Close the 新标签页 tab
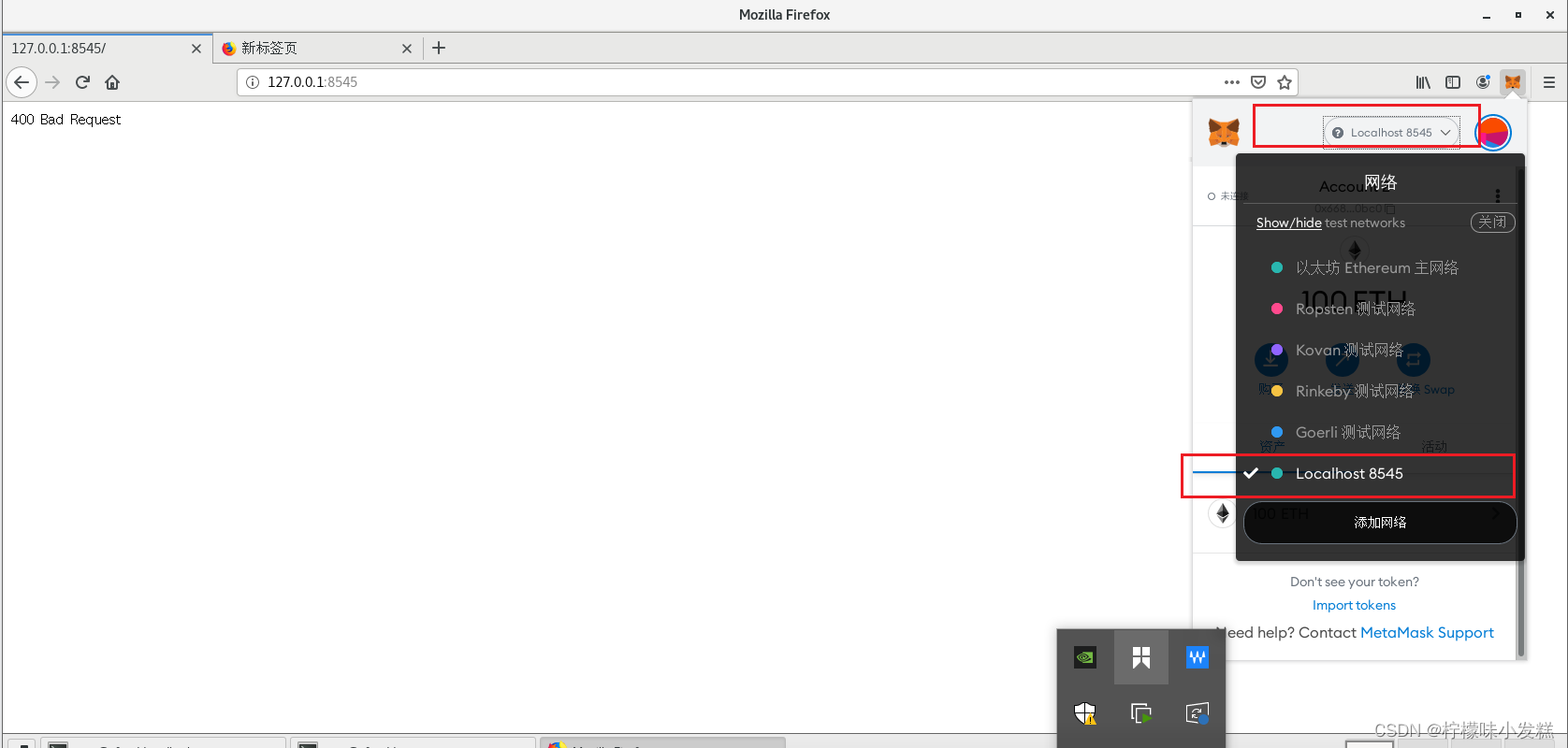The image size is (1568, 748). [406, 49]
